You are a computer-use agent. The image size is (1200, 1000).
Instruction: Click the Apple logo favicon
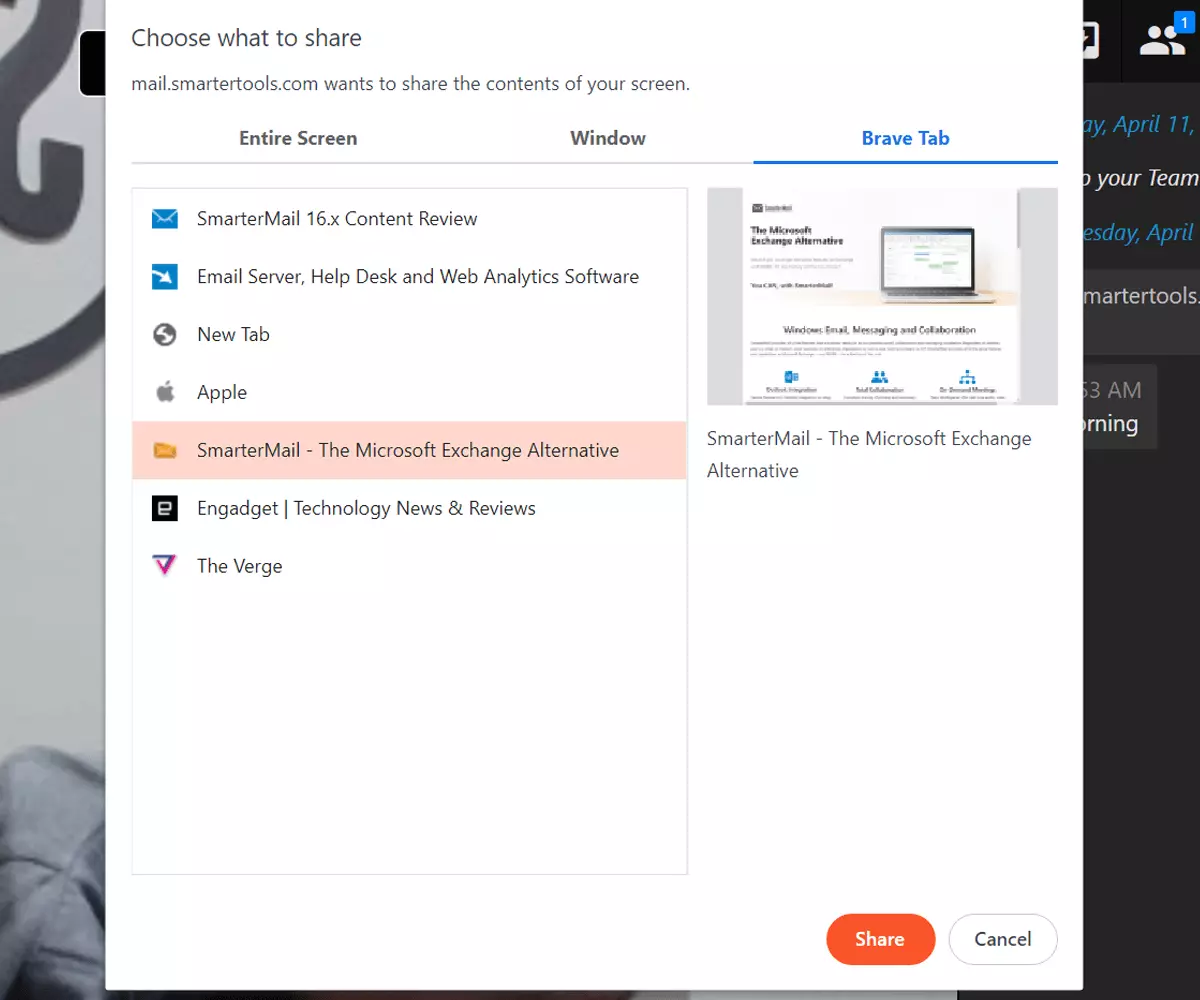(165, 392)
